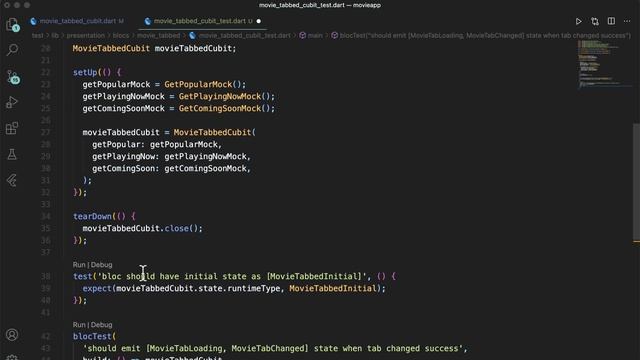Switch to movie_tabbed_cubit.dart tab
640x360 pixels.
tap(77, 21)
